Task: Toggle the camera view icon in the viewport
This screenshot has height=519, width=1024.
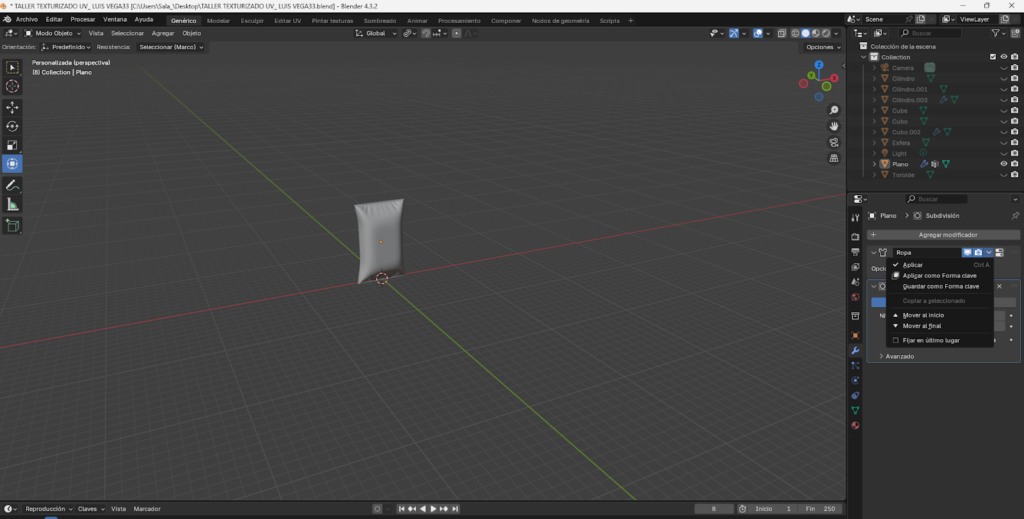Action: (834, 142)
